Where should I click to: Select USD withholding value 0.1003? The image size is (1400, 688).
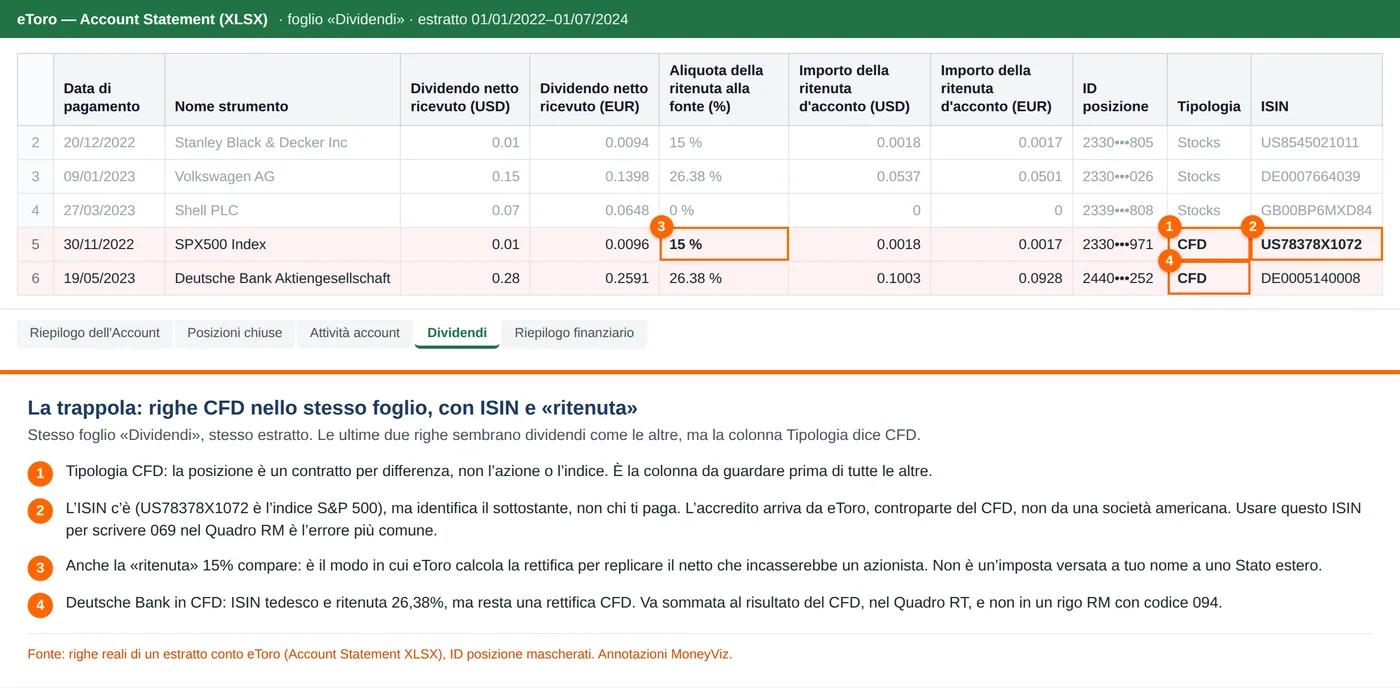point(860,279)
